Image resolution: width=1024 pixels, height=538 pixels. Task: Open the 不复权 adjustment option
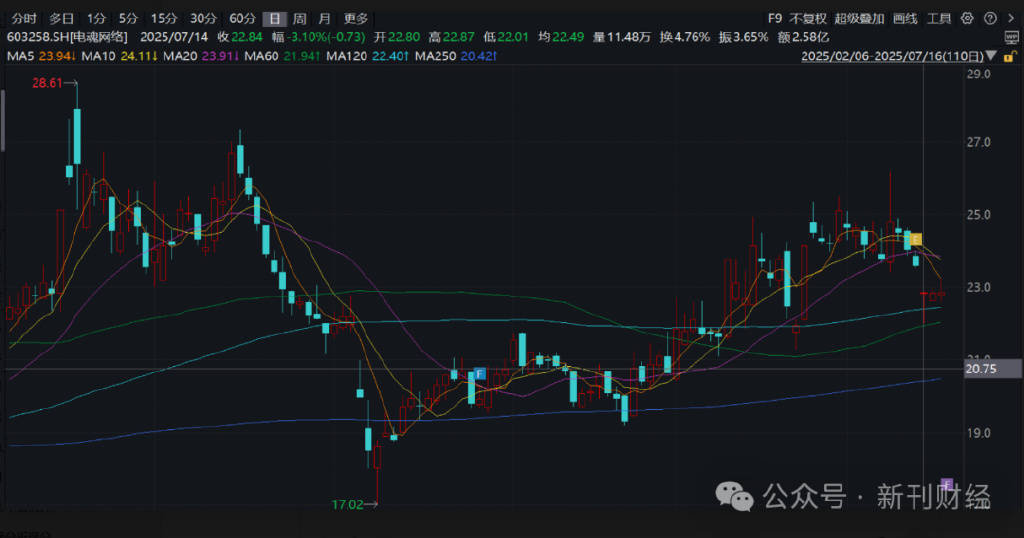click(x=808, y=18)
